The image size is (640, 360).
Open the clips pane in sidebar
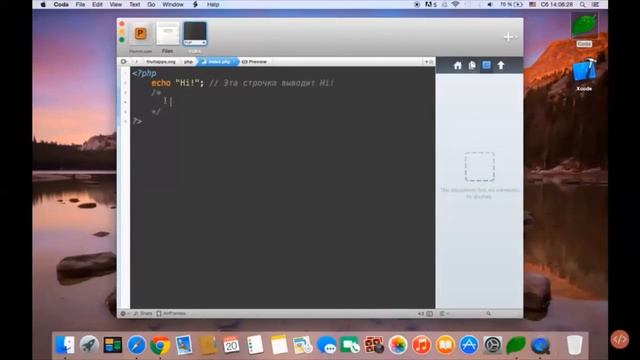coord(472,65)
